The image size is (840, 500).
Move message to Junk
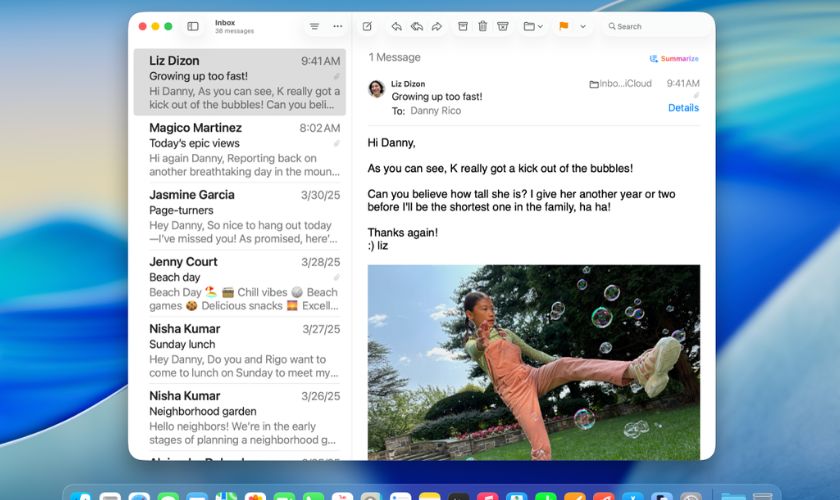coord(502,26)
